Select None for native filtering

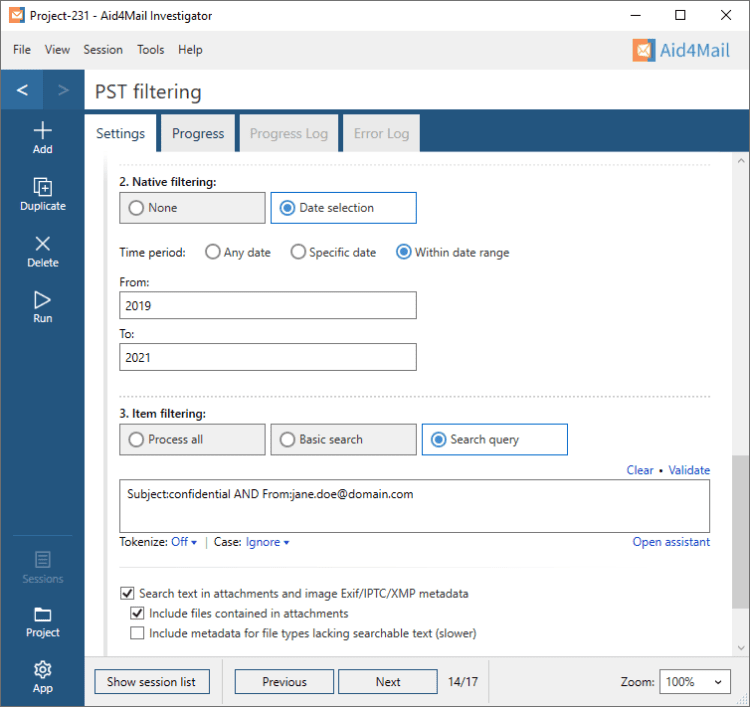click(192, 208)
